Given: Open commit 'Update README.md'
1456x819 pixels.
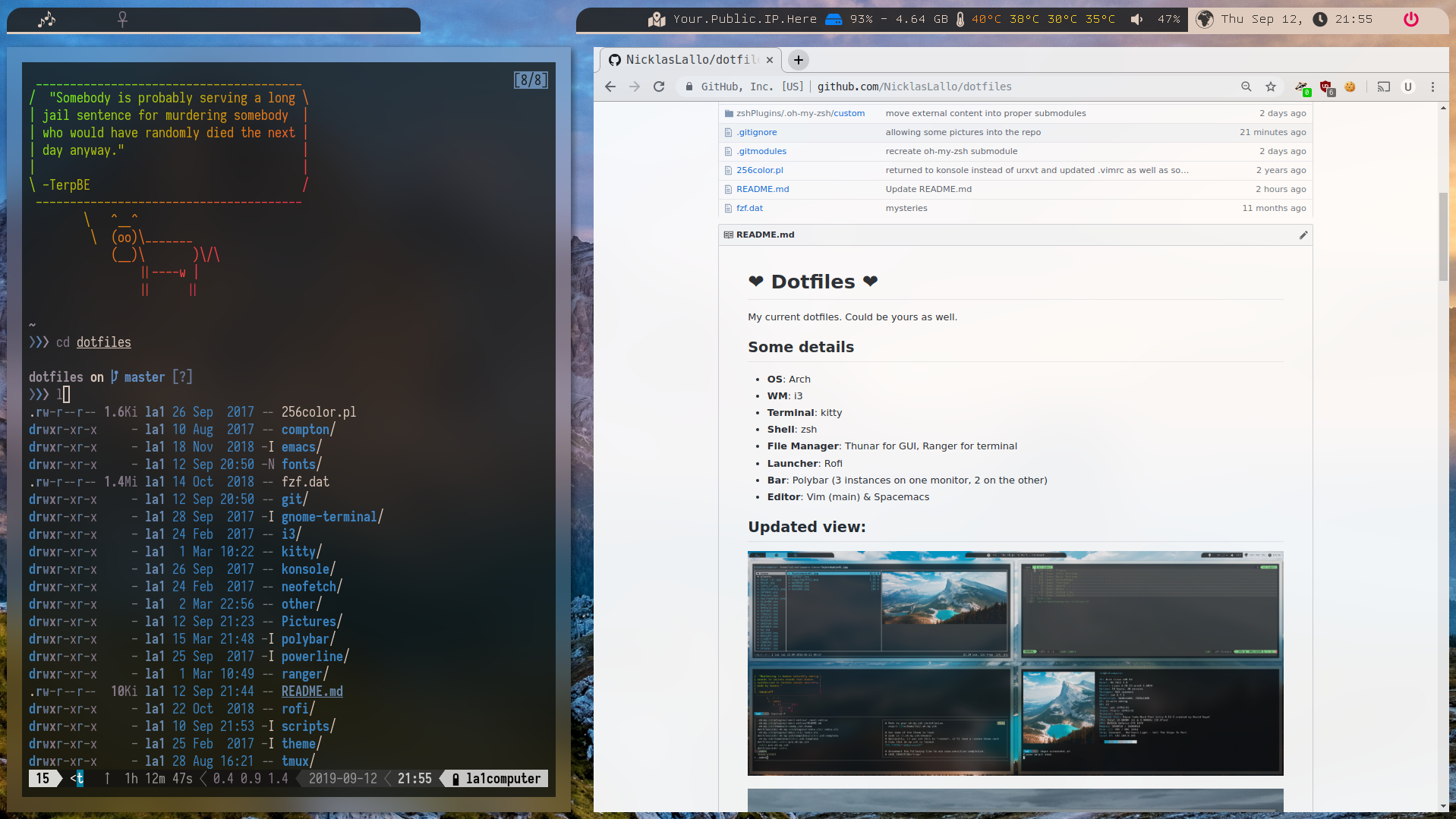Looking at the screenshot, I should click(x=928, y=189).
